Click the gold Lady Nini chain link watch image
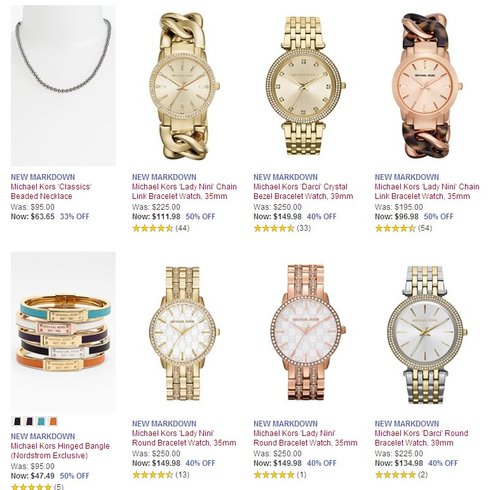 pyautogui.click(x=184, y=86)
